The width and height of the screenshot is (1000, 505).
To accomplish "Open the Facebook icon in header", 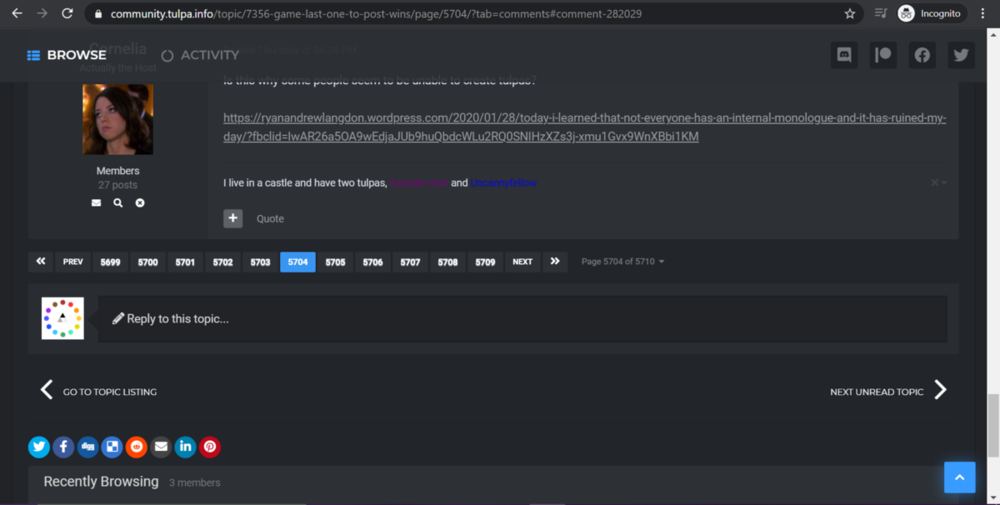I will [922, 55].
